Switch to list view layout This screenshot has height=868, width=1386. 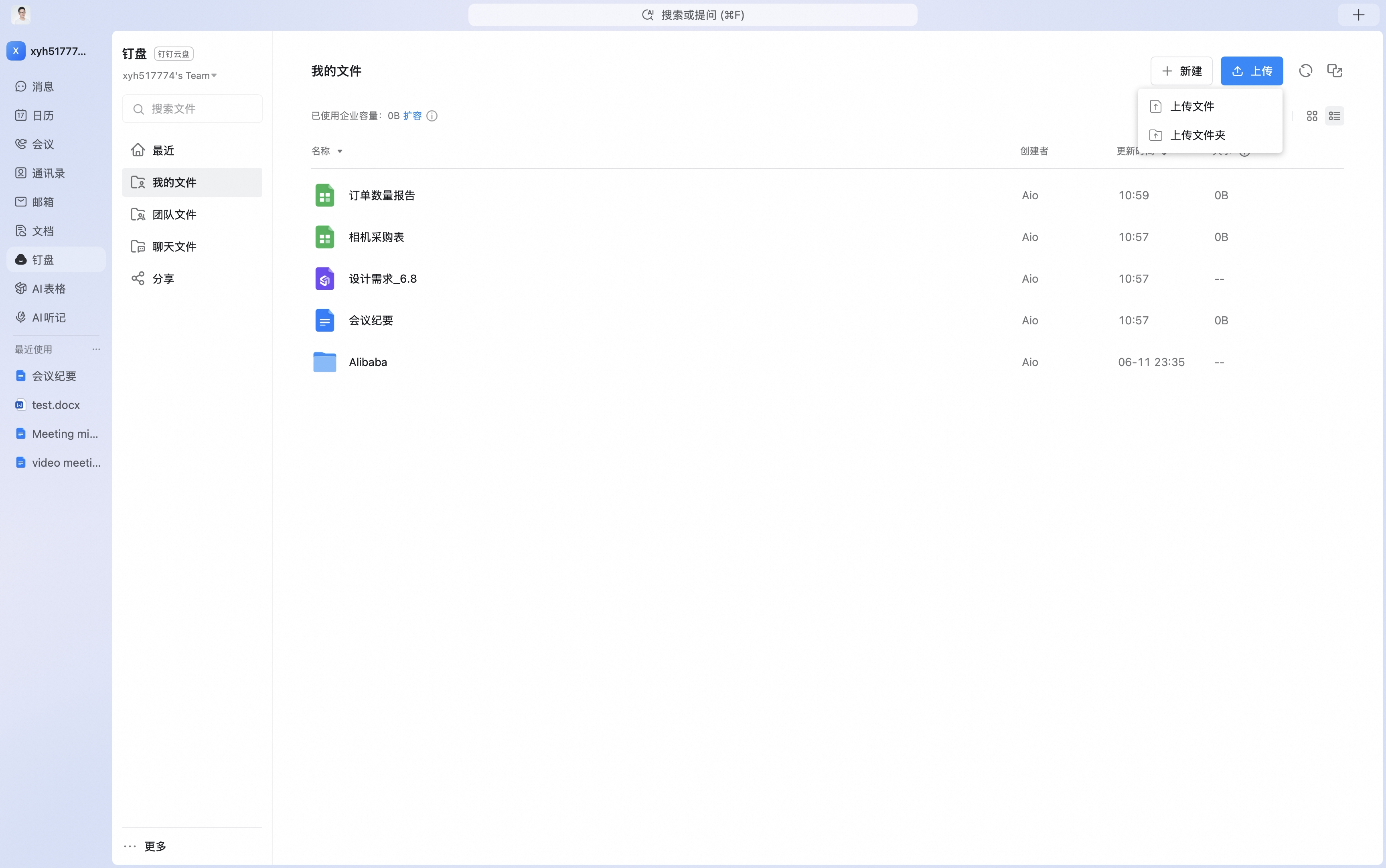click(1334, 116)
